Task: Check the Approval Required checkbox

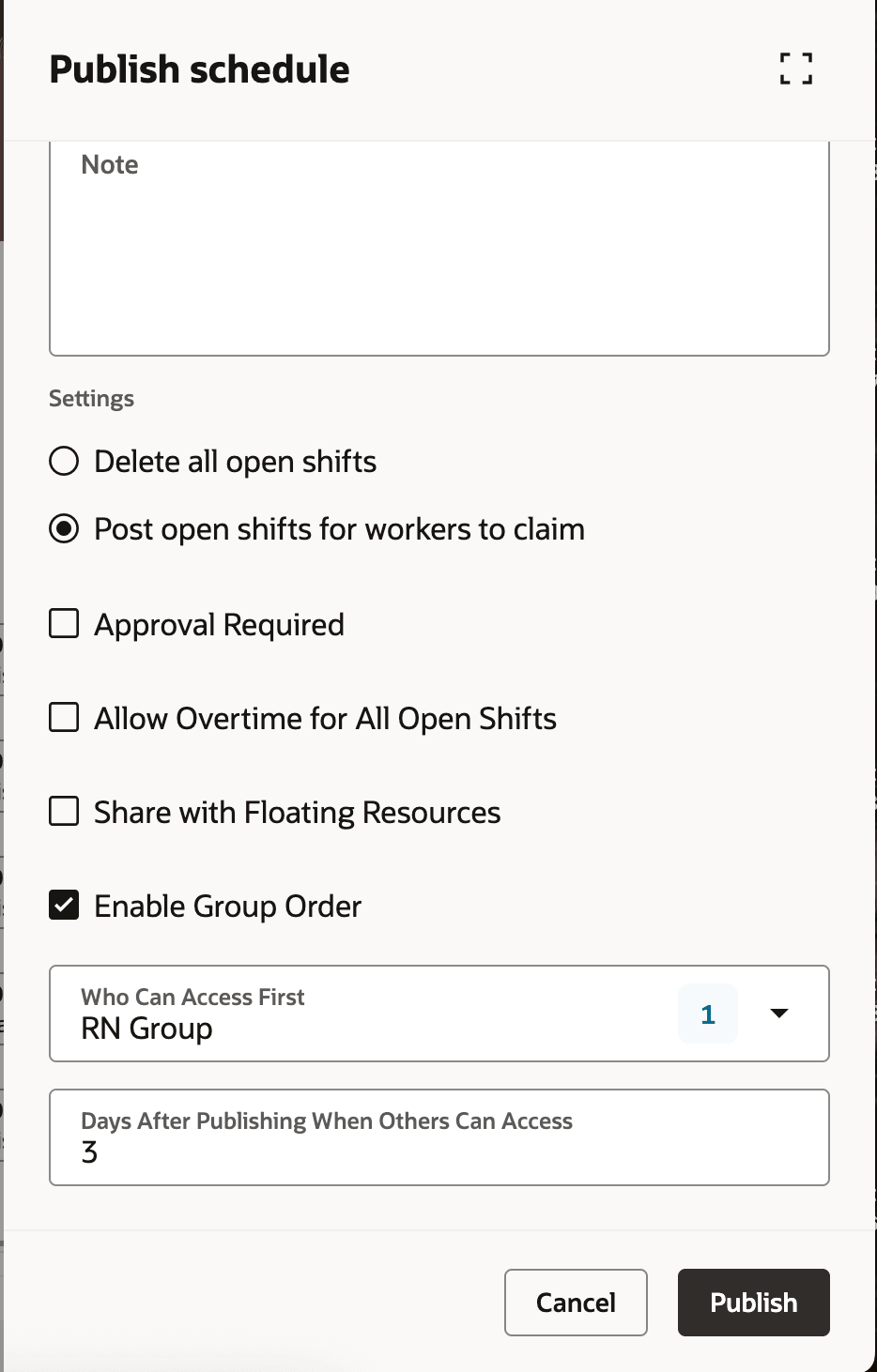Action: (x=64, y=624)
